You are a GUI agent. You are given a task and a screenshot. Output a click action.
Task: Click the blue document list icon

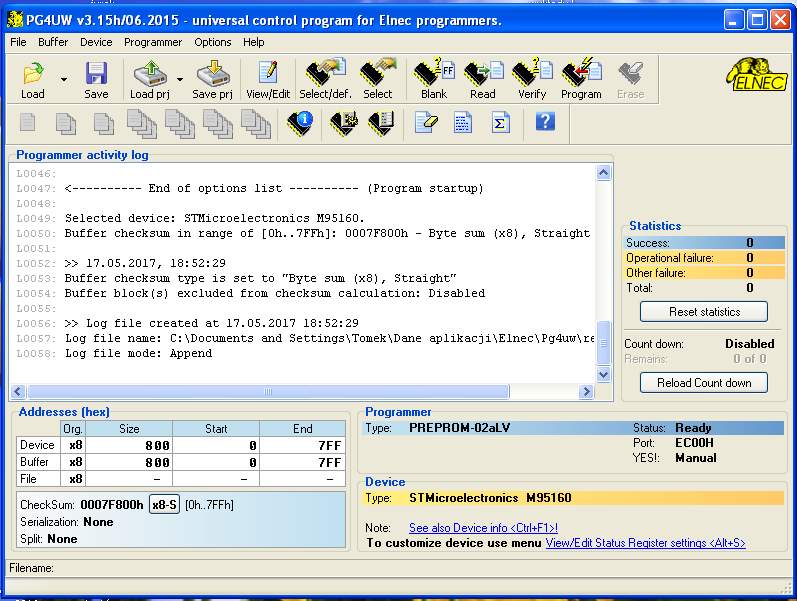[x=463, y=123]
